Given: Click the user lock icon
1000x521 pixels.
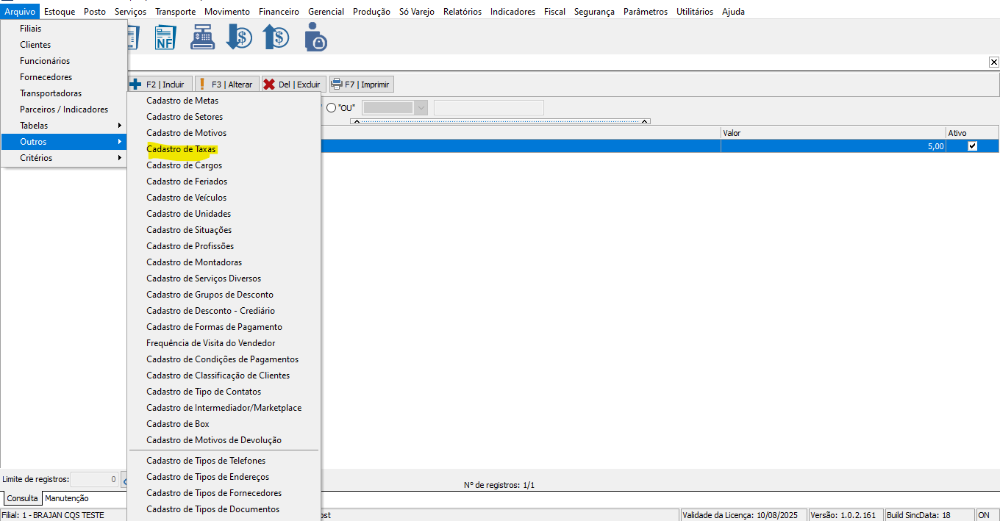Looking at the screenshot, I should coord(314,38).
